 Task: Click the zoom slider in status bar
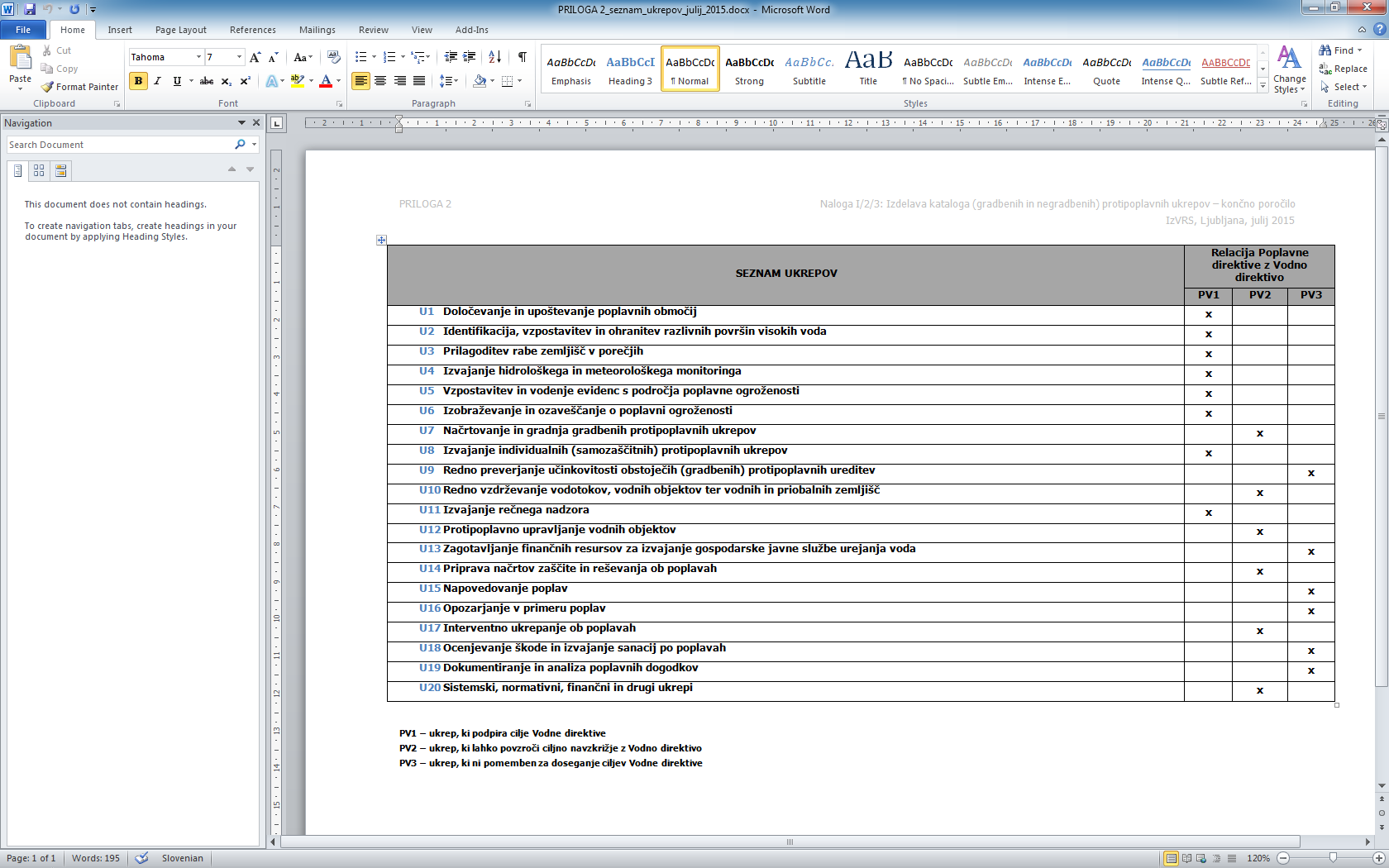click(1332, 858)
